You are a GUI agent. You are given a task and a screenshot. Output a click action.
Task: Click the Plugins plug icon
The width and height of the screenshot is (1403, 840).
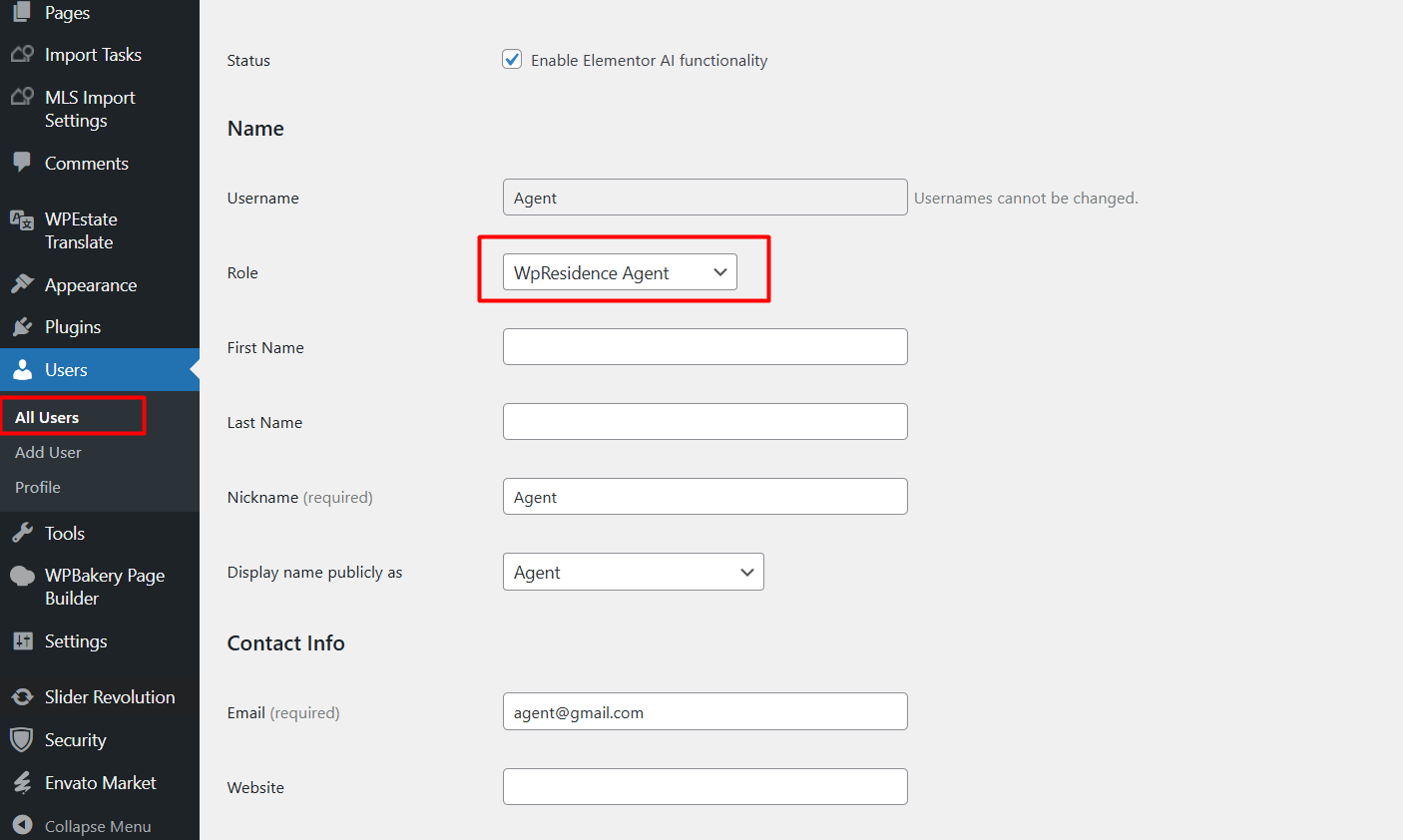point(22,326)
